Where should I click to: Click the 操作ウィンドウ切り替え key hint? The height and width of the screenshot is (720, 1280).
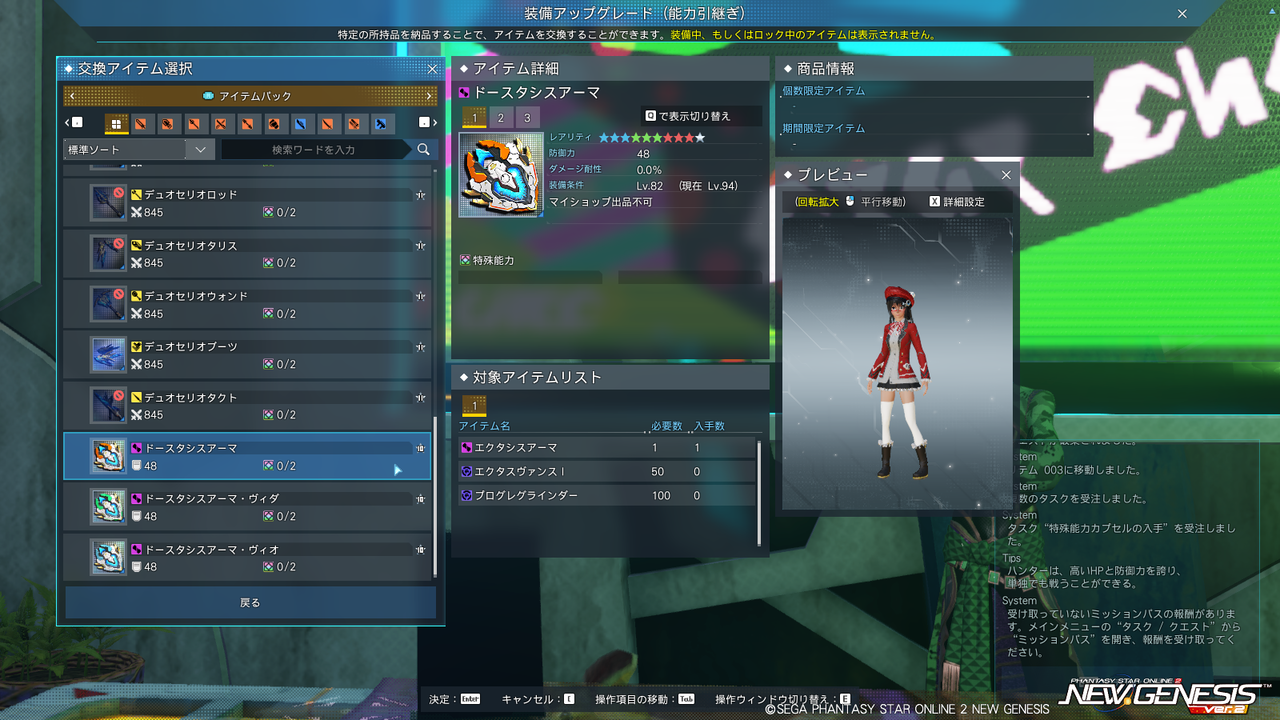point(782,700)
